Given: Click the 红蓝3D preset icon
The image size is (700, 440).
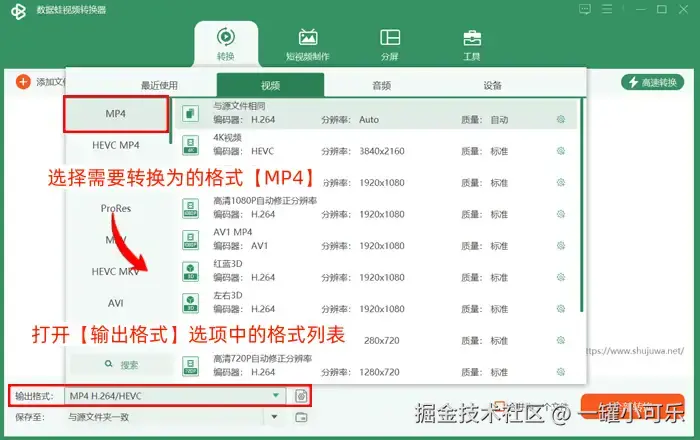Looking at the screenshot, I should pyautogui.click(x=191, y=272).
